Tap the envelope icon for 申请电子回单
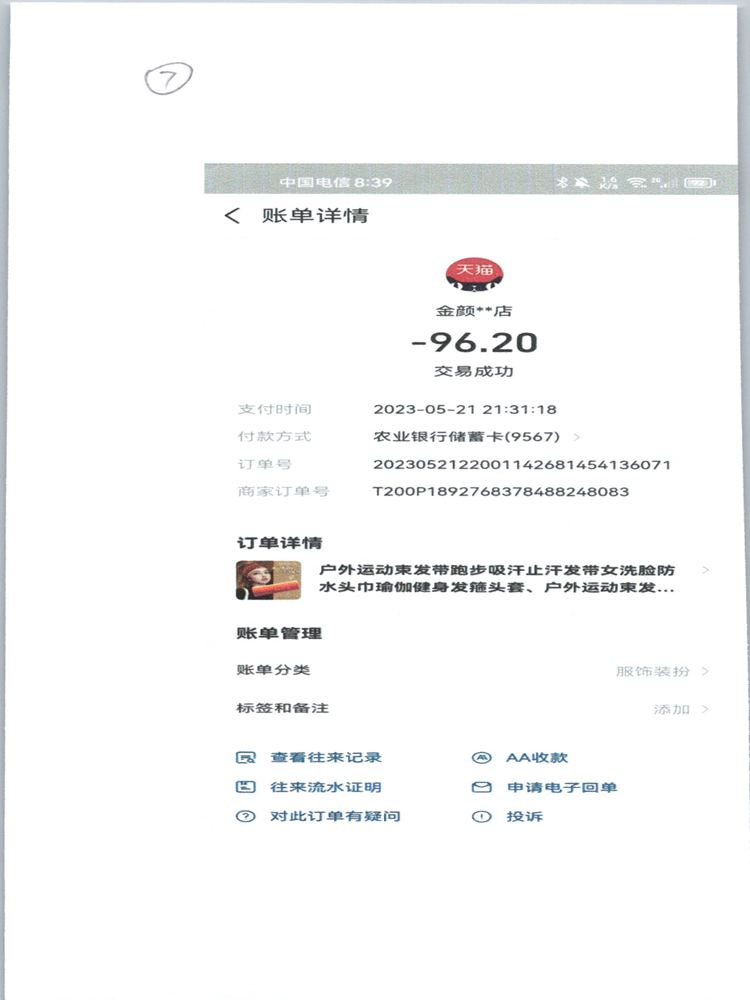 [482, 787]
